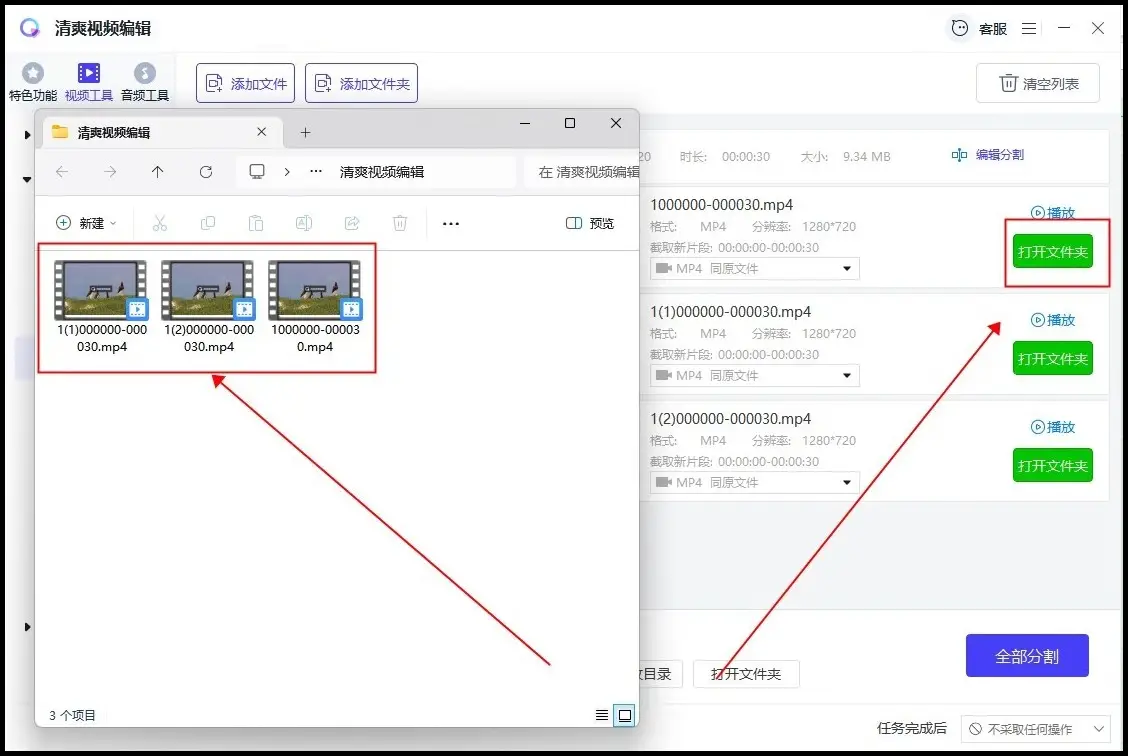Expand top sidebar tree arrow
Screen dimensions: 1128x756
(27, 135)
